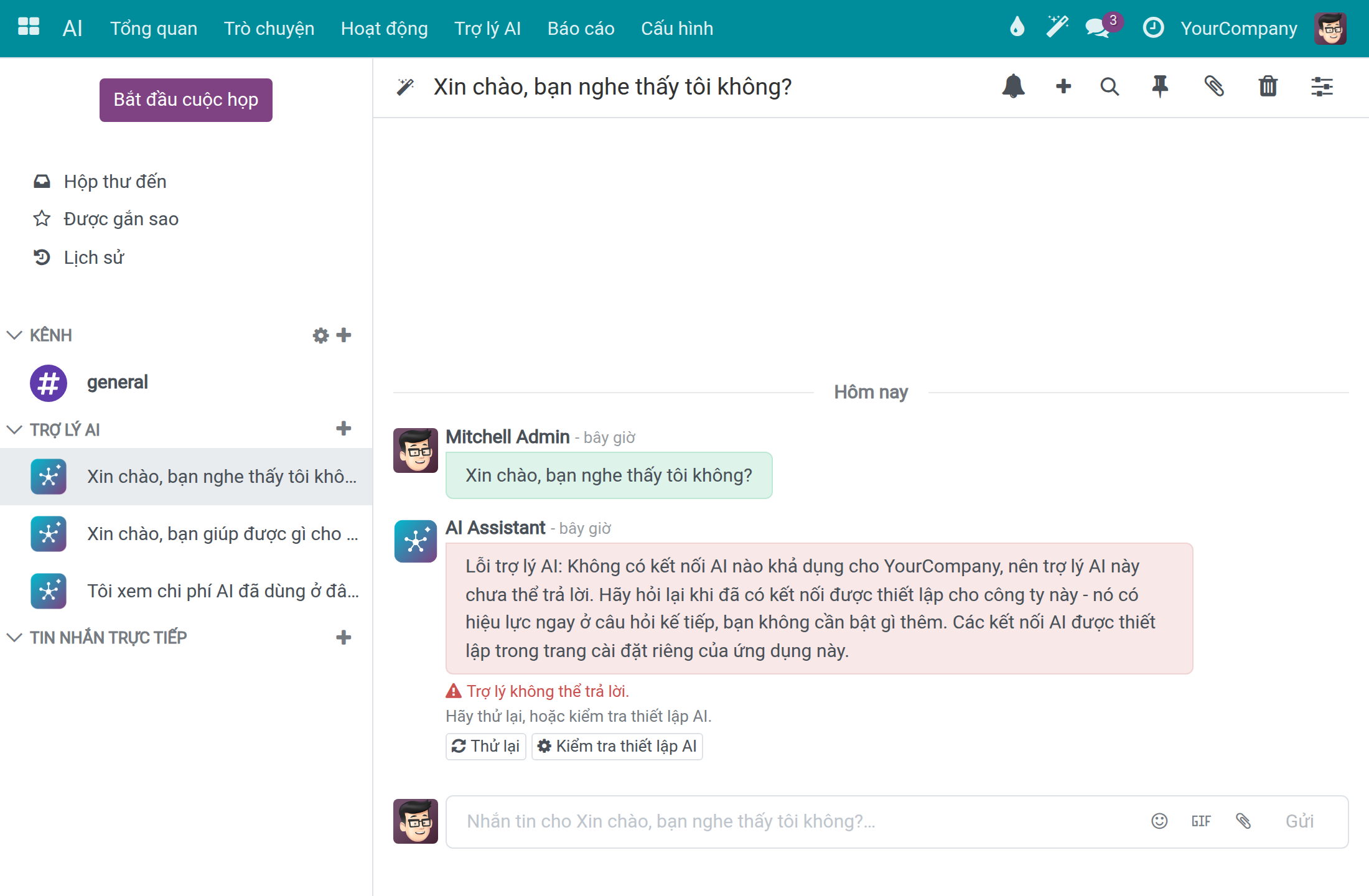Open attachments paperclip in thread header
The height and width of the screenshot is (896, 1369).
[x=1214, y=86]
